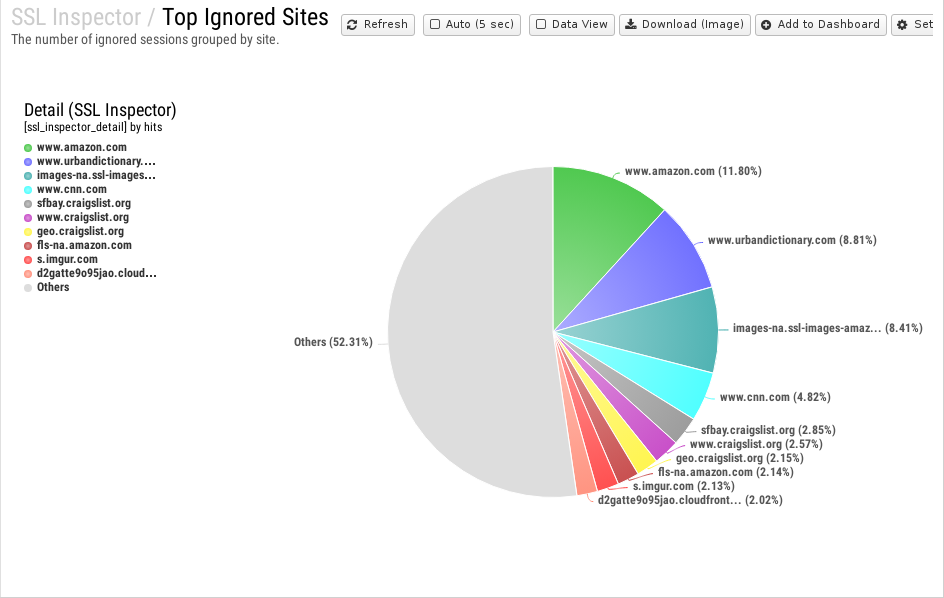Click the Detail (SSL Inspector) legend heading

(100, 110)
